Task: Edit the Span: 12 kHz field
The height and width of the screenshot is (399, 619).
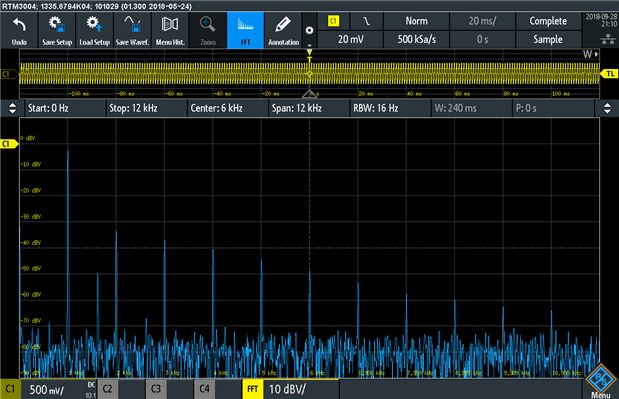Action: tap(309, 108)
